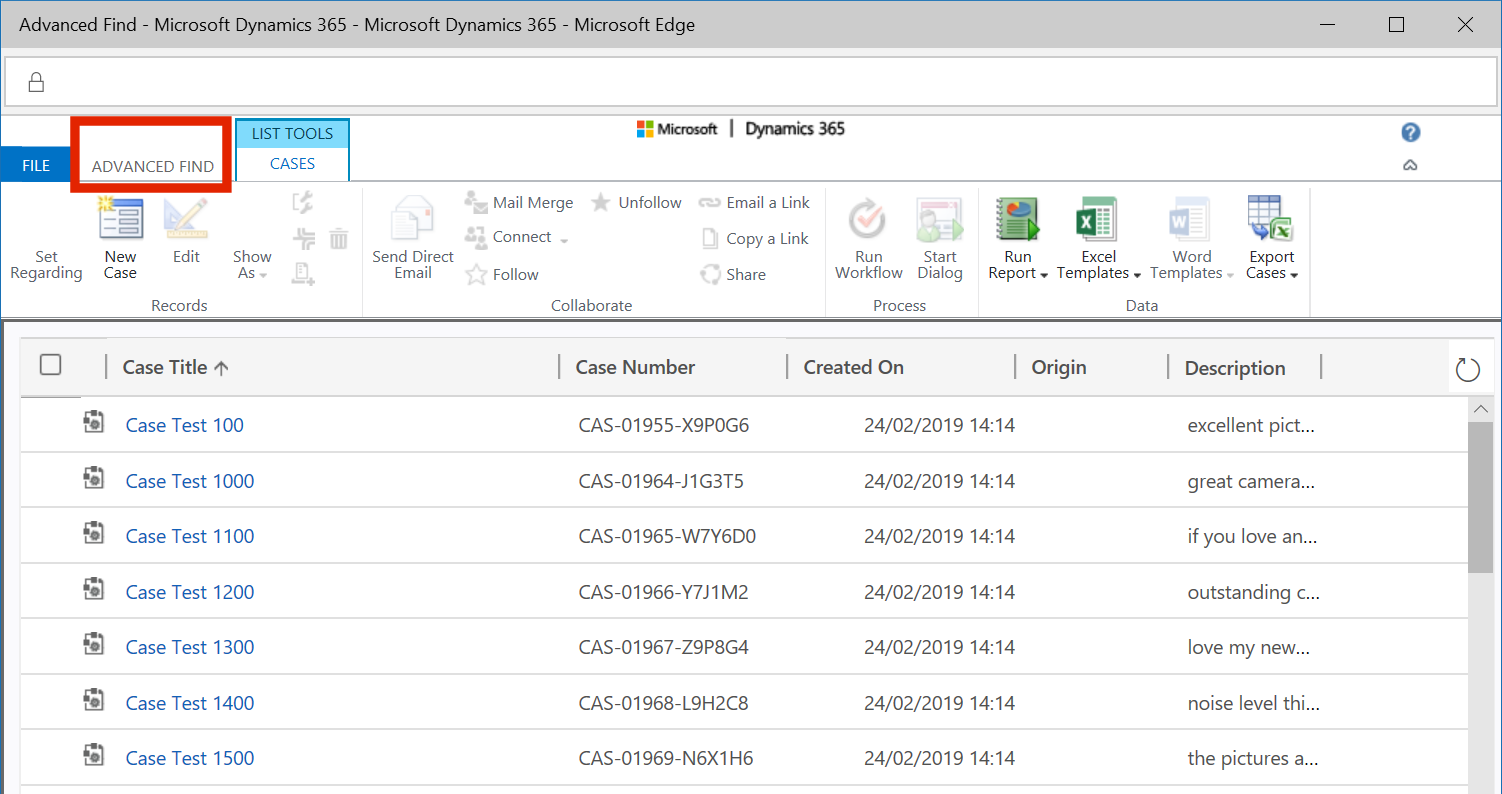This screenshot has width=1502, height=794.
Task: Open the Case Test 100 link
Action: [x=185, y=425]
